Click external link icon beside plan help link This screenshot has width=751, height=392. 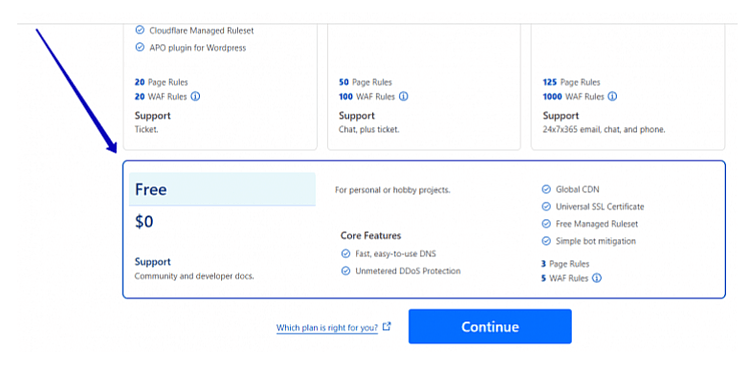click(387, 326)
